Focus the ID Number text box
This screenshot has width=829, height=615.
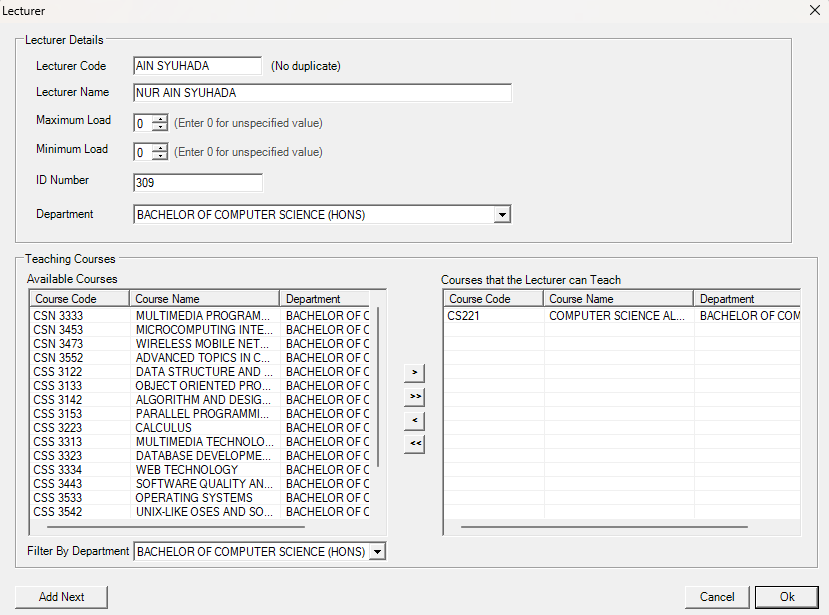197,183
